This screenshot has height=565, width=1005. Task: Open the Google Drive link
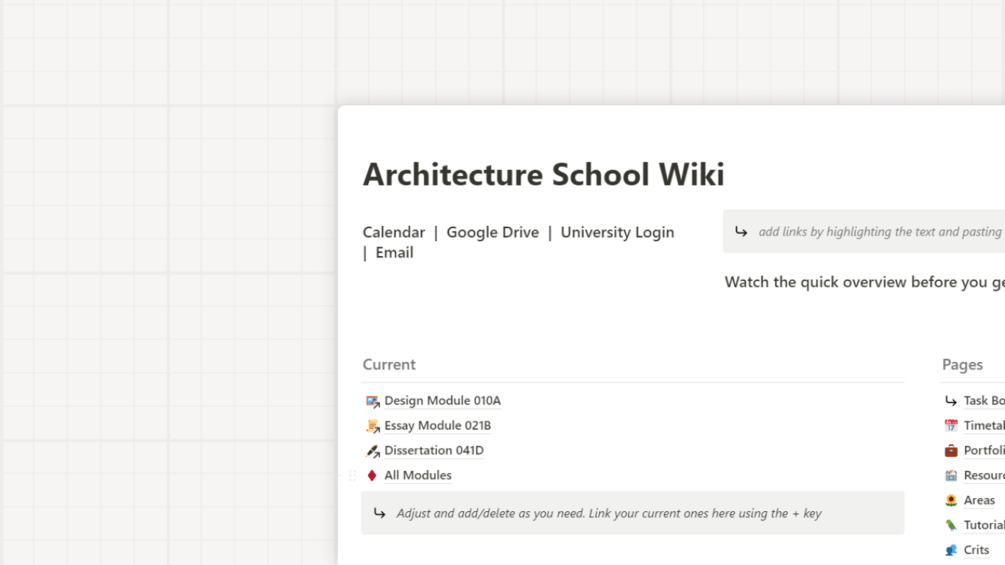click(x=492, y=232)
